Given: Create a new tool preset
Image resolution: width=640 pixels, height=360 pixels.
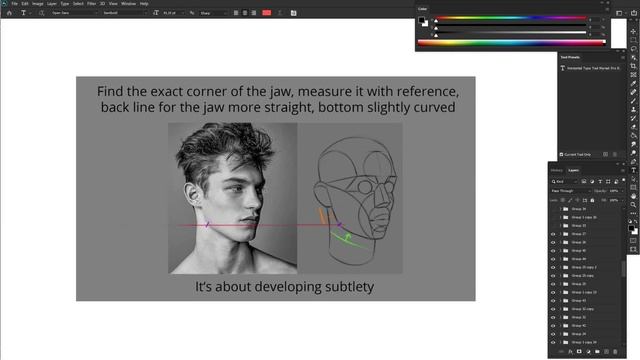Looking at the screenshot, I should 606,155.
